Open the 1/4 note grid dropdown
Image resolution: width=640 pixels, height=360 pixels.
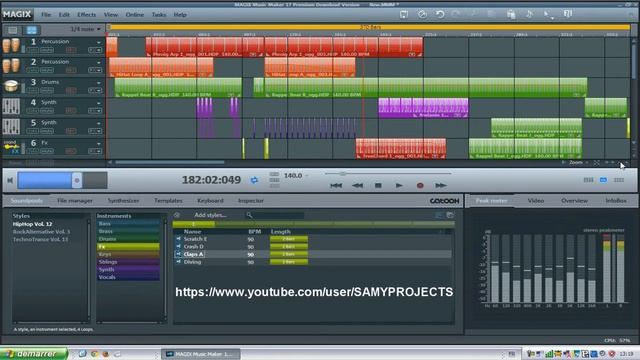point(85,29)
